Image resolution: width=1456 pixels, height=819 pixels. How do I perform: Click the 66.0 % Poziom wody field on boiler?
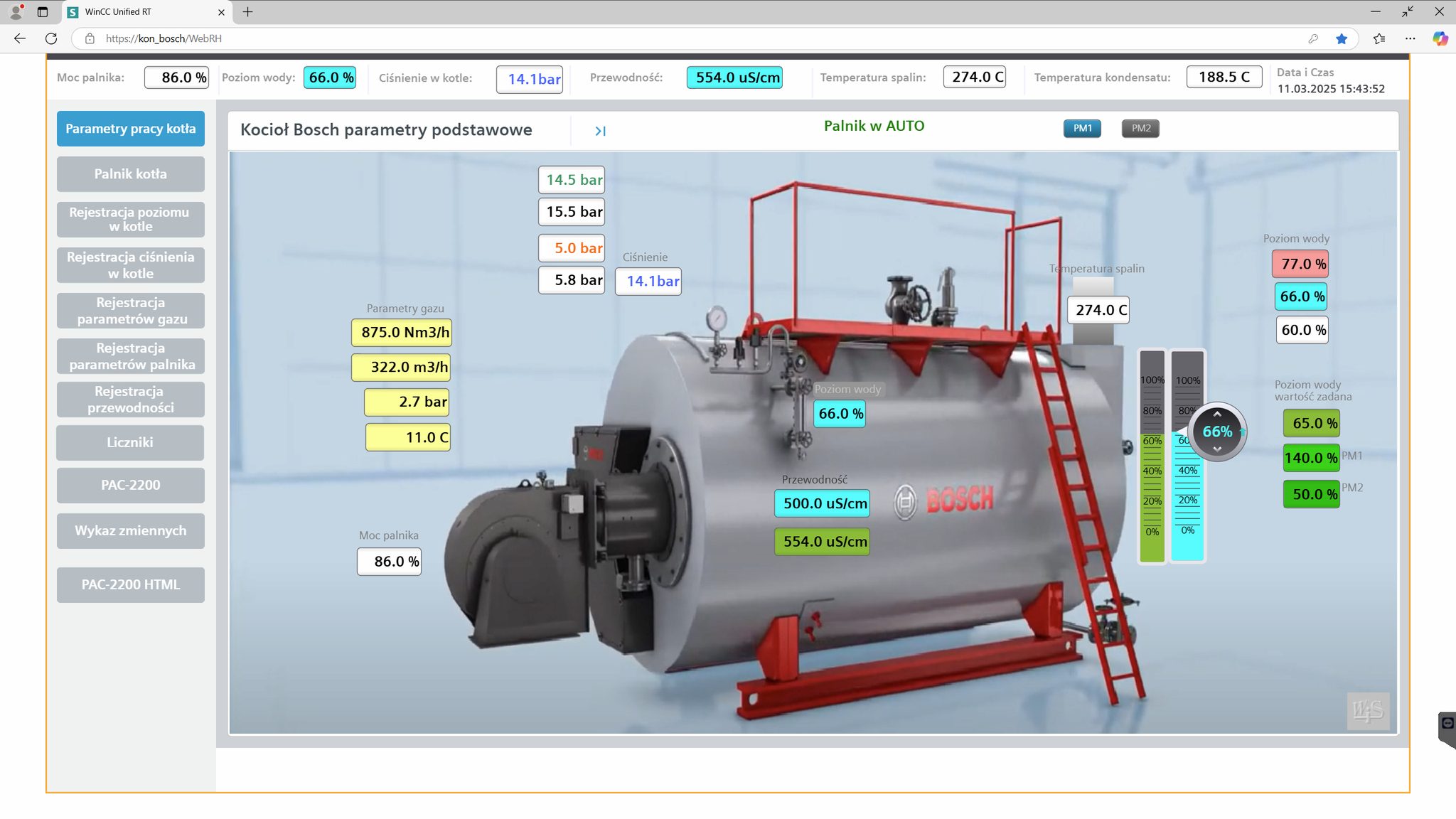point(840,414)
